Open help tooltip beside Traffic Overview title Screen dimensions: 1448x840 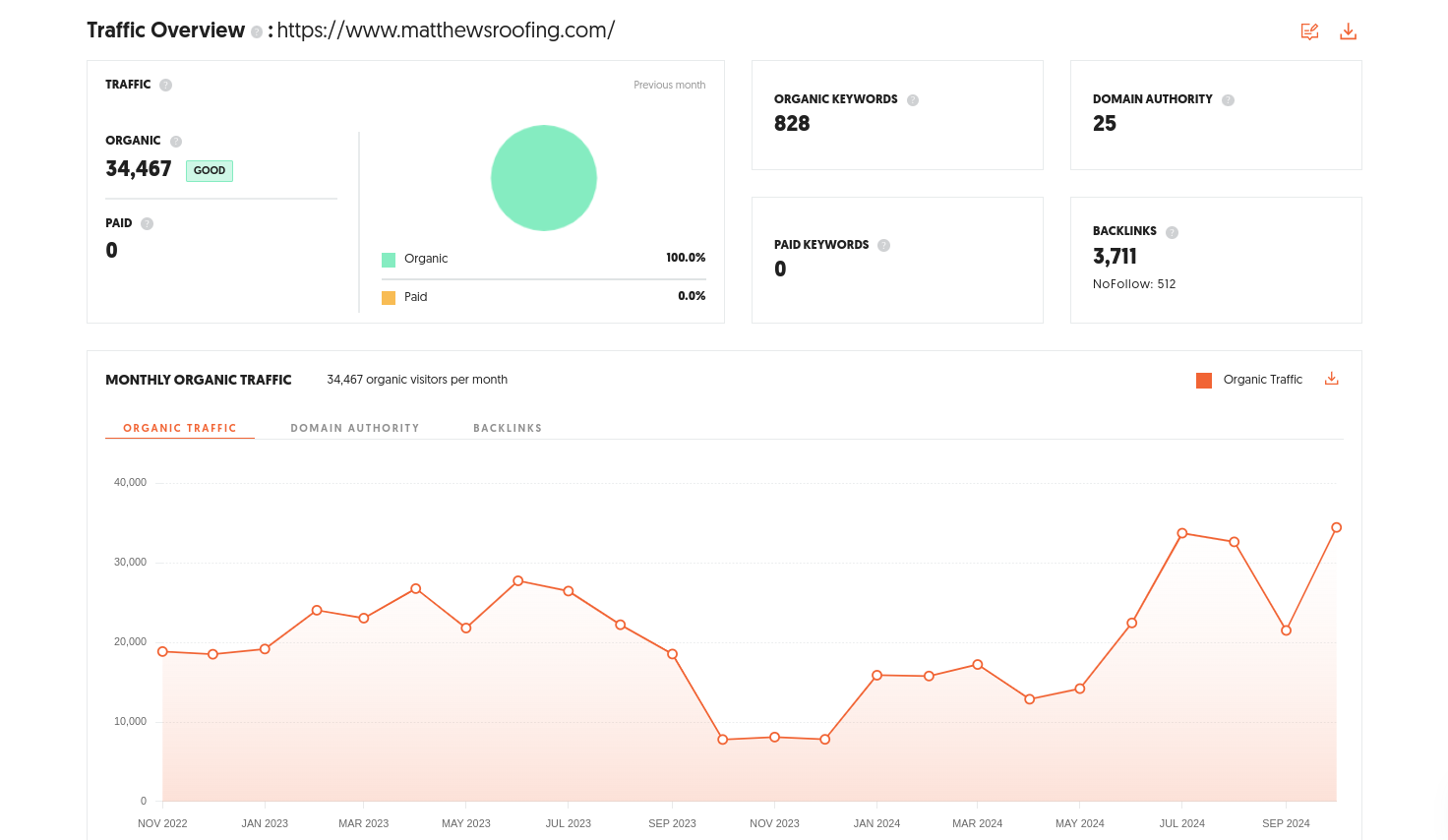pos(257,31)
